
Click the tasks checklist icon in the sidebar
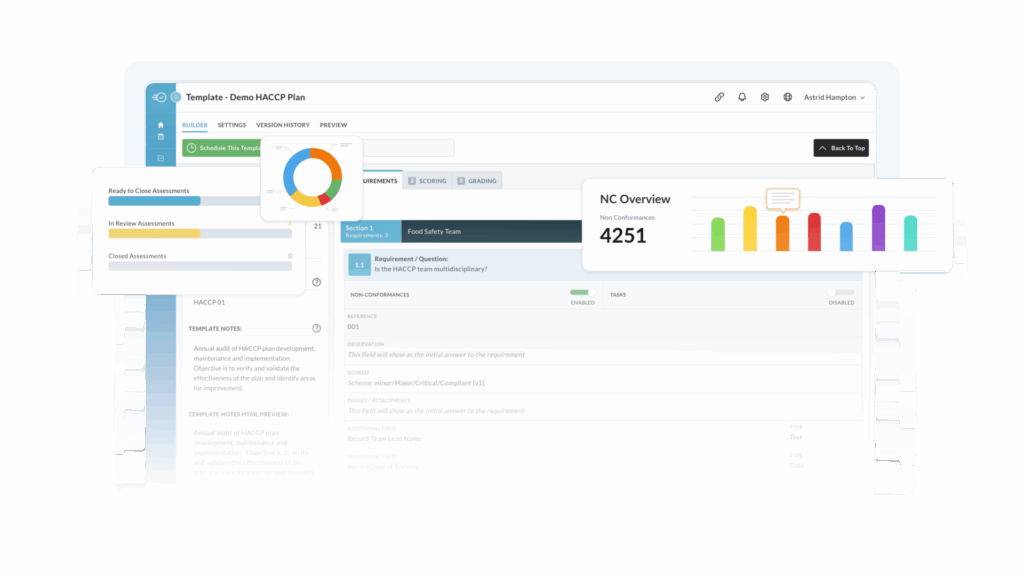[160, 158]
